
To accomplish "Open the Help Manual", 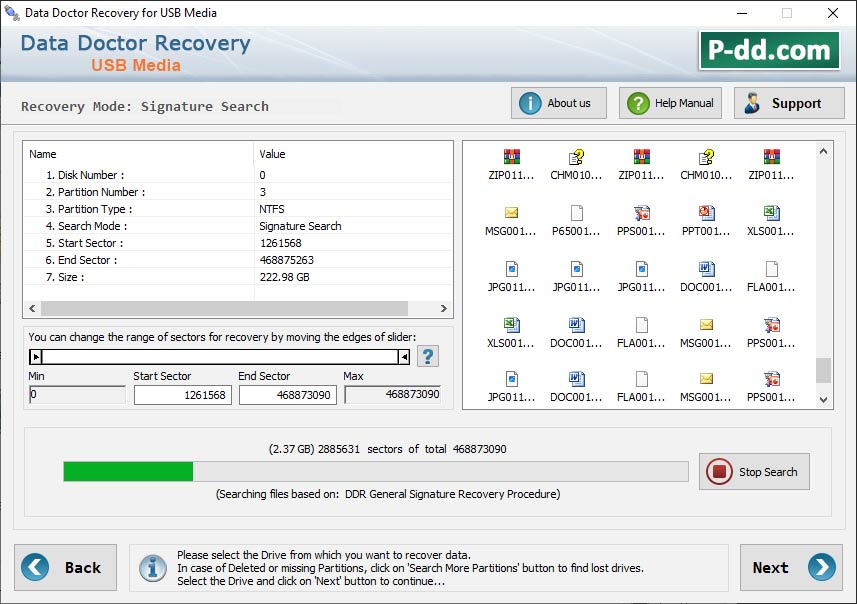I will (669, 102).
